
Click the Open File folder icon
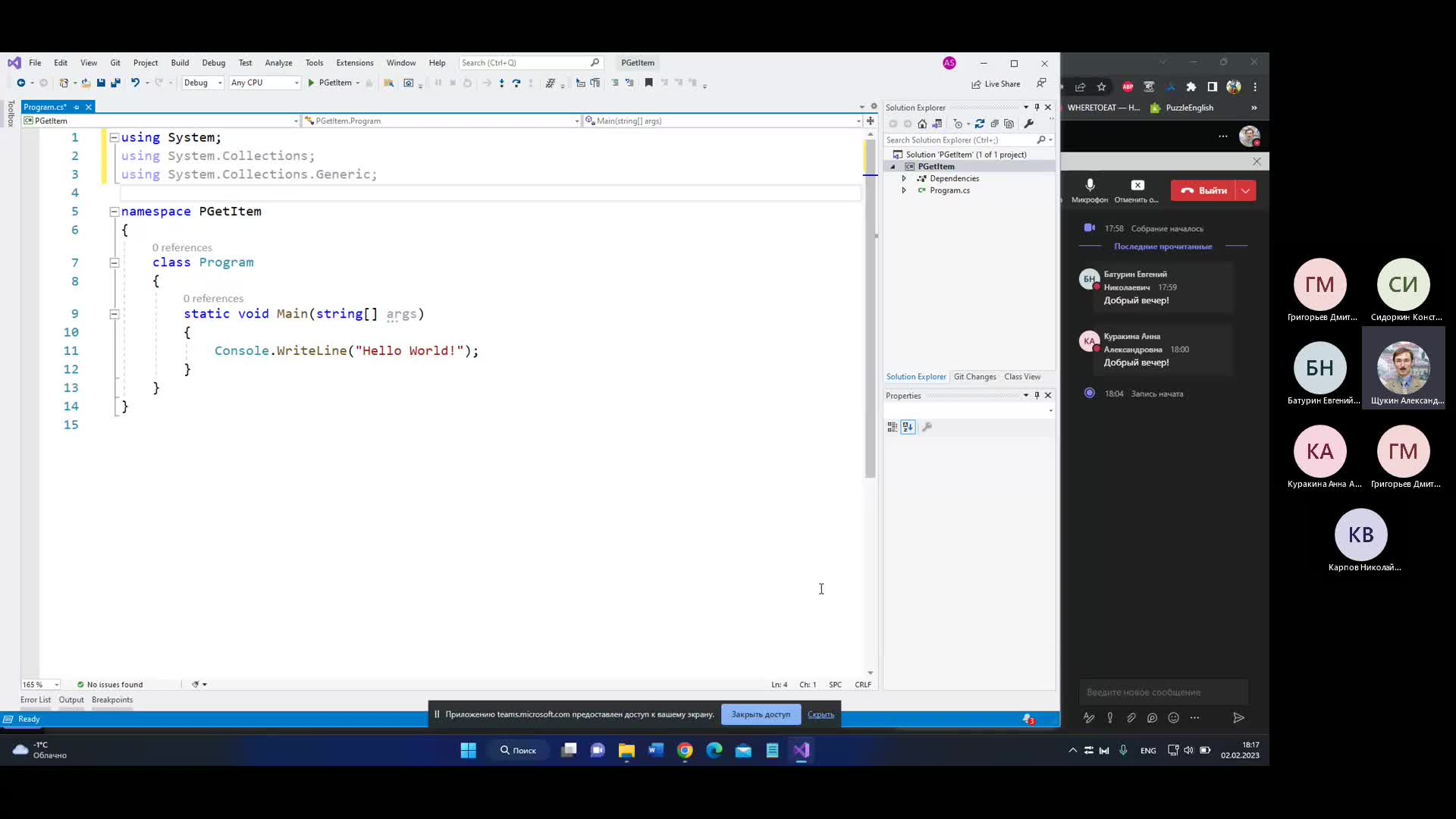(x=86, y=83)
